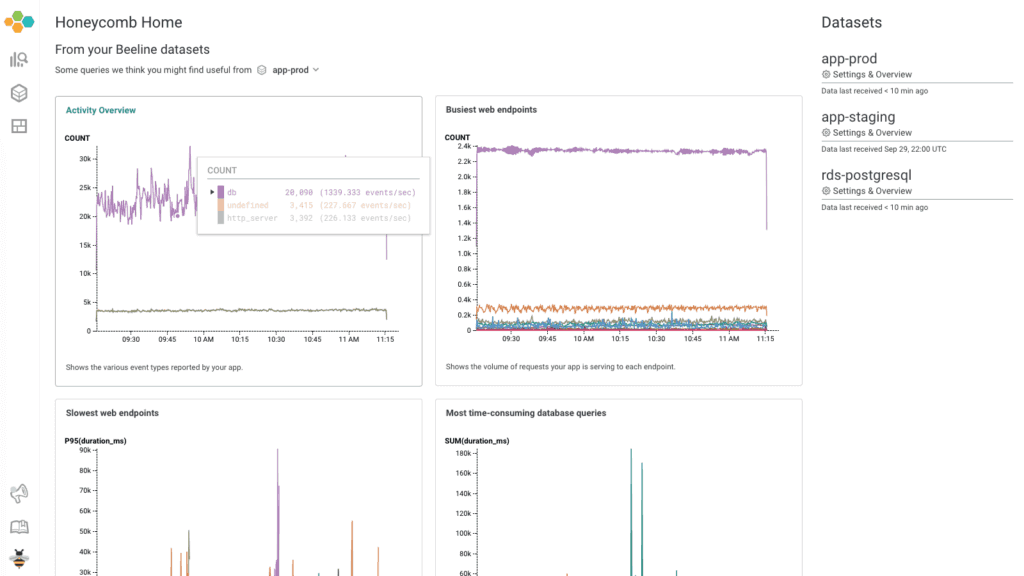1024x576 pixels.
Task: Open the documentation book icon
Action: coord(19,526)
